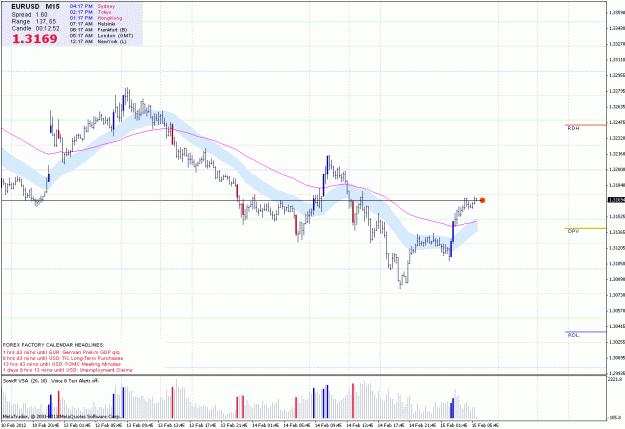Click the yellow DPV pivot level line

click(x=586, y=228)
